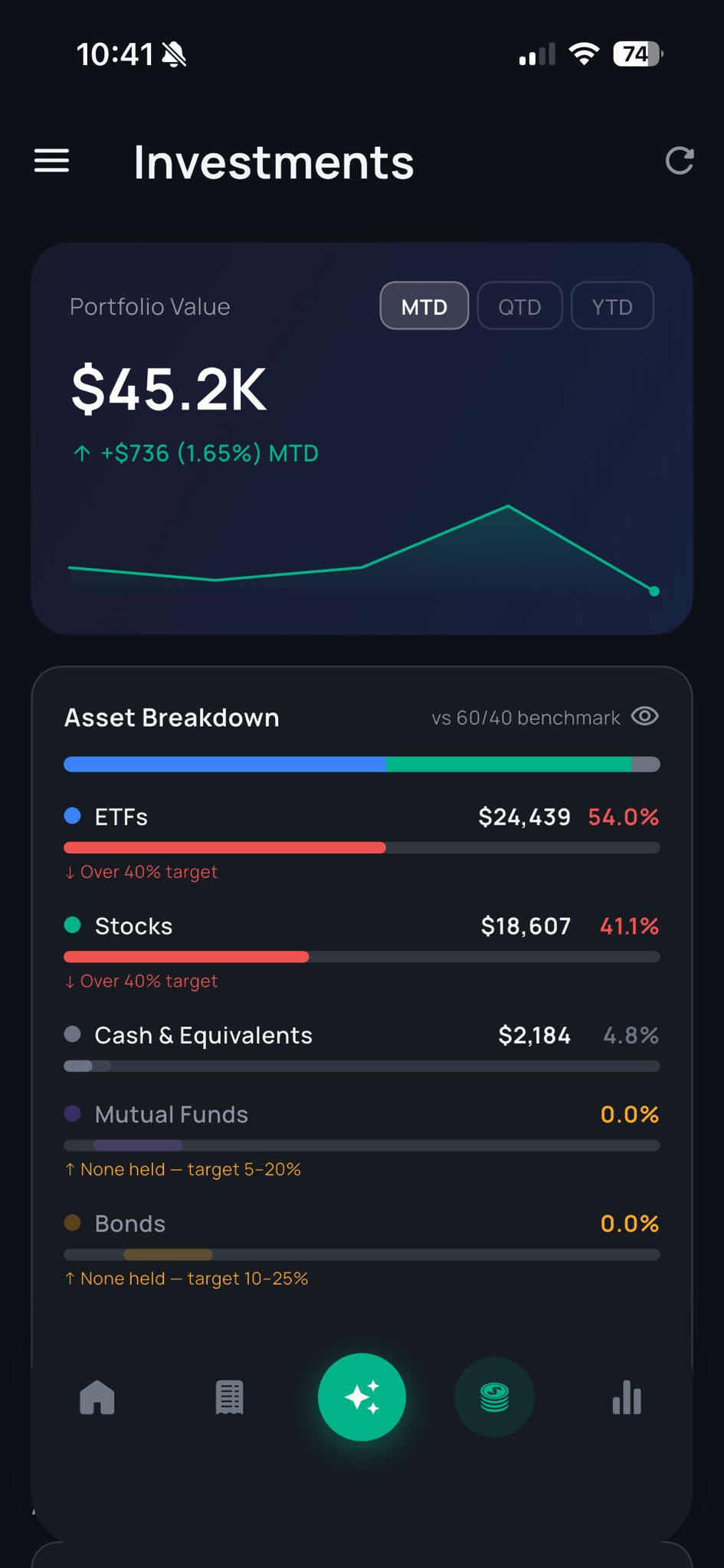
Task: Tap the endpoint dot on the portfolio chart
Action: pos(655,590)
